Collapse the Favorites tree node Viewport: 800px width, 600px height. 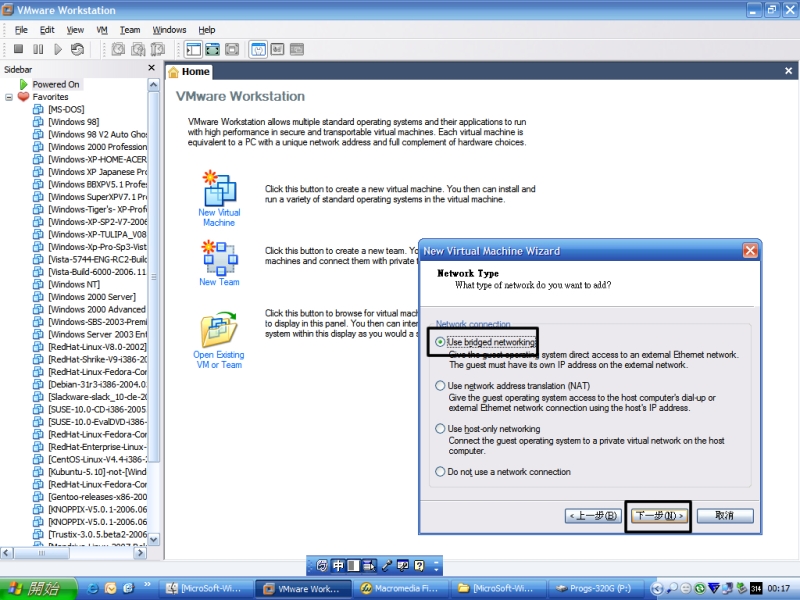[x=9, y=97]
